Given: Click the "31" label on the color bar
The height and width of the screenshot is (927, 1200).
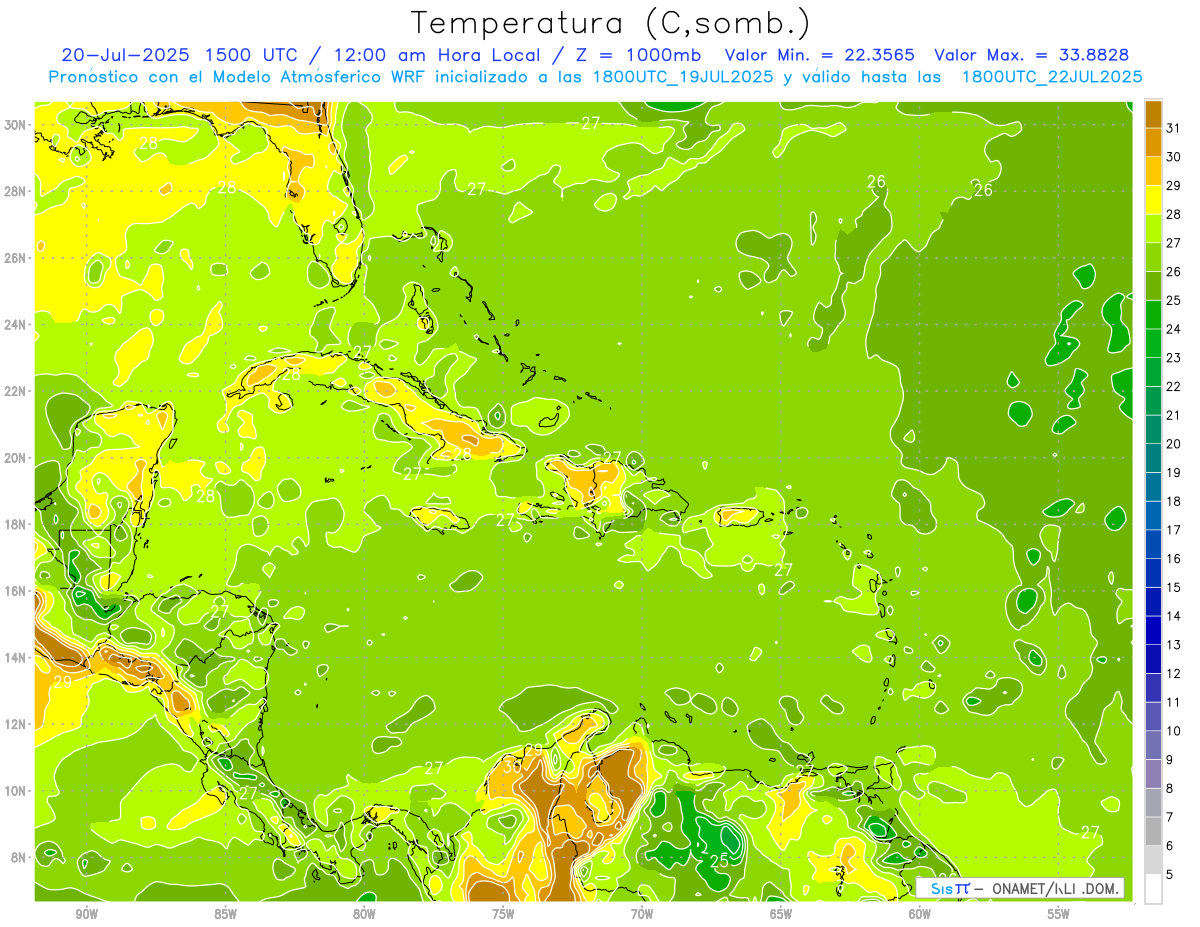Looking at the screenshot, I should coord(1174,127).
